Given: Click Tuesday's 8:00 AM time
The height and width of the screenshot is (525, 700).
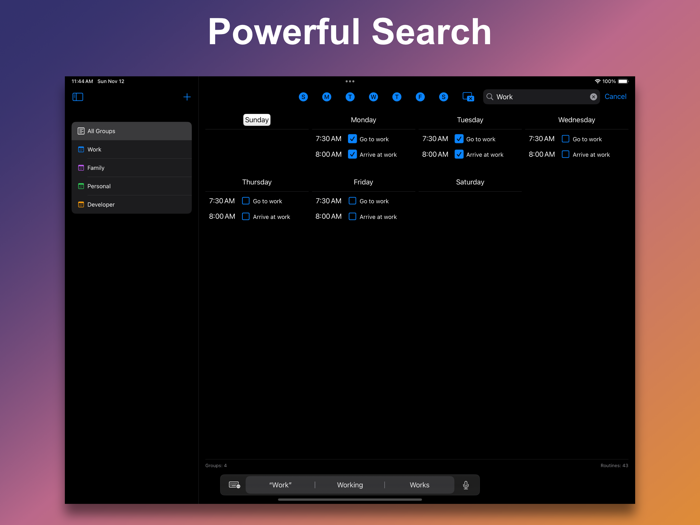Looking at the screenshot, I should point(435,154).
